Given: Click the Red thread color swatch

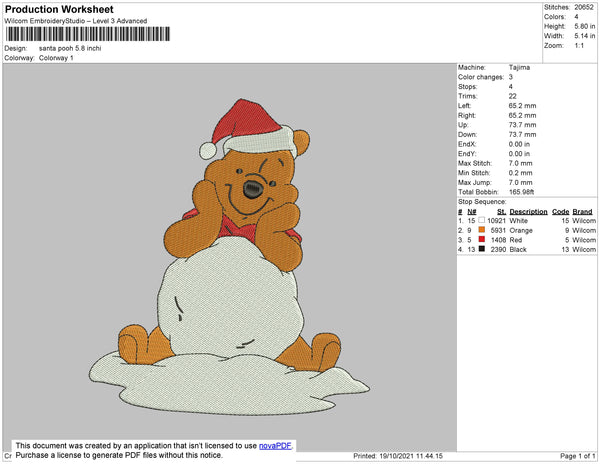Looking at the screenshot, I should coord(481,239).
